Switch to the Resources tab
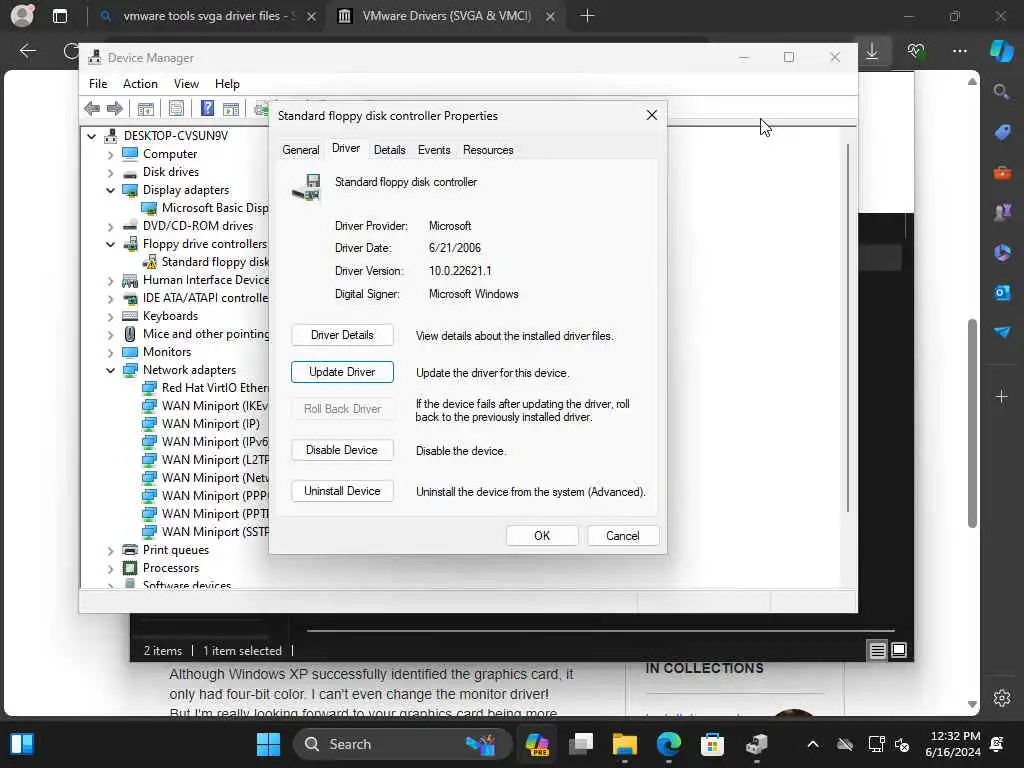The height and width of the screenshot is (768, 1024). (488, 150)
